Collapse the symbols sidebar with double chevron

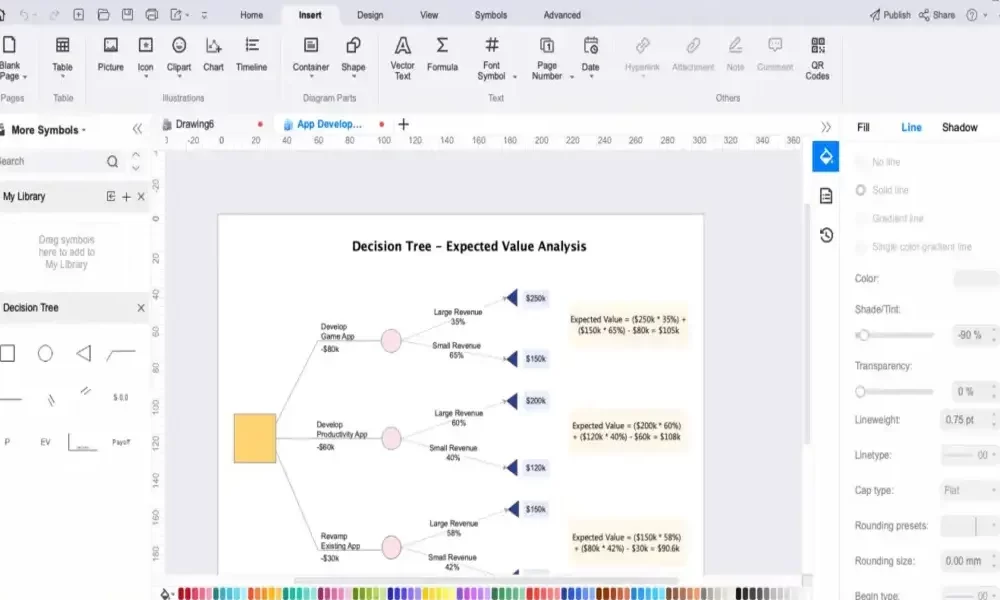coord(137,129)
